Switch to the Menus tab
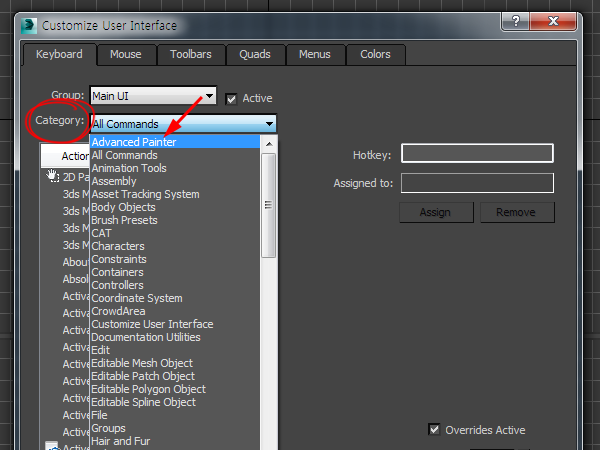The width and height of the screenshot is (600, 450). pos(315,54)
